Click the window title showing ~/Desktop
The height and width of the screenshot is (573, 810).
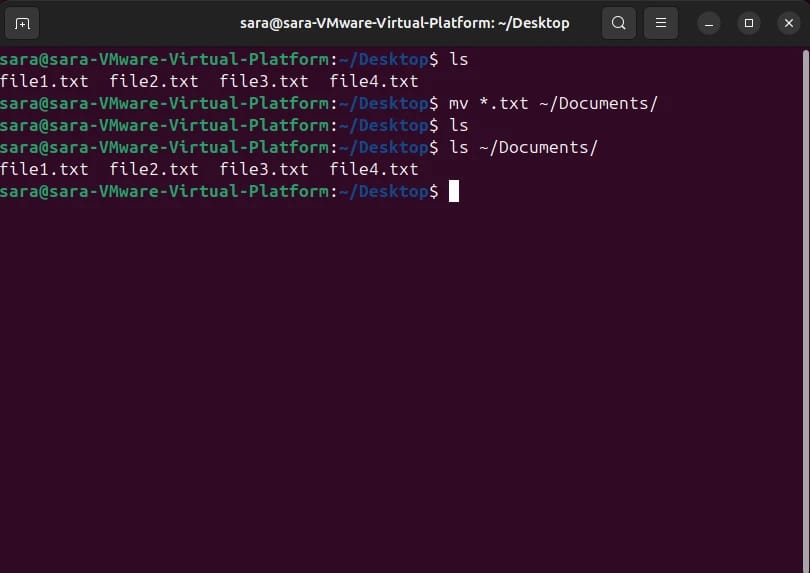click(404, 22)
